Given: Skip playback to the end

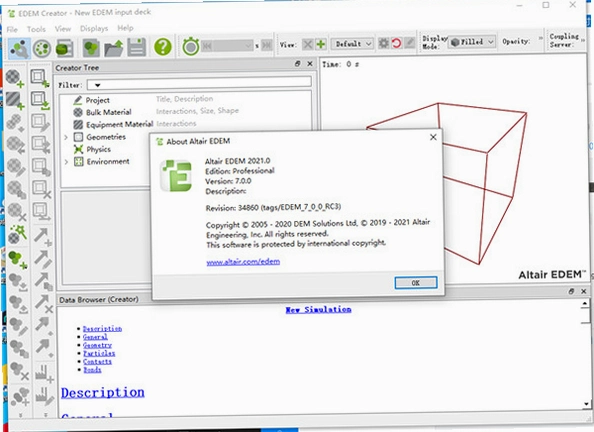Looking at the screenshot, I should click(x=267, y=45).
